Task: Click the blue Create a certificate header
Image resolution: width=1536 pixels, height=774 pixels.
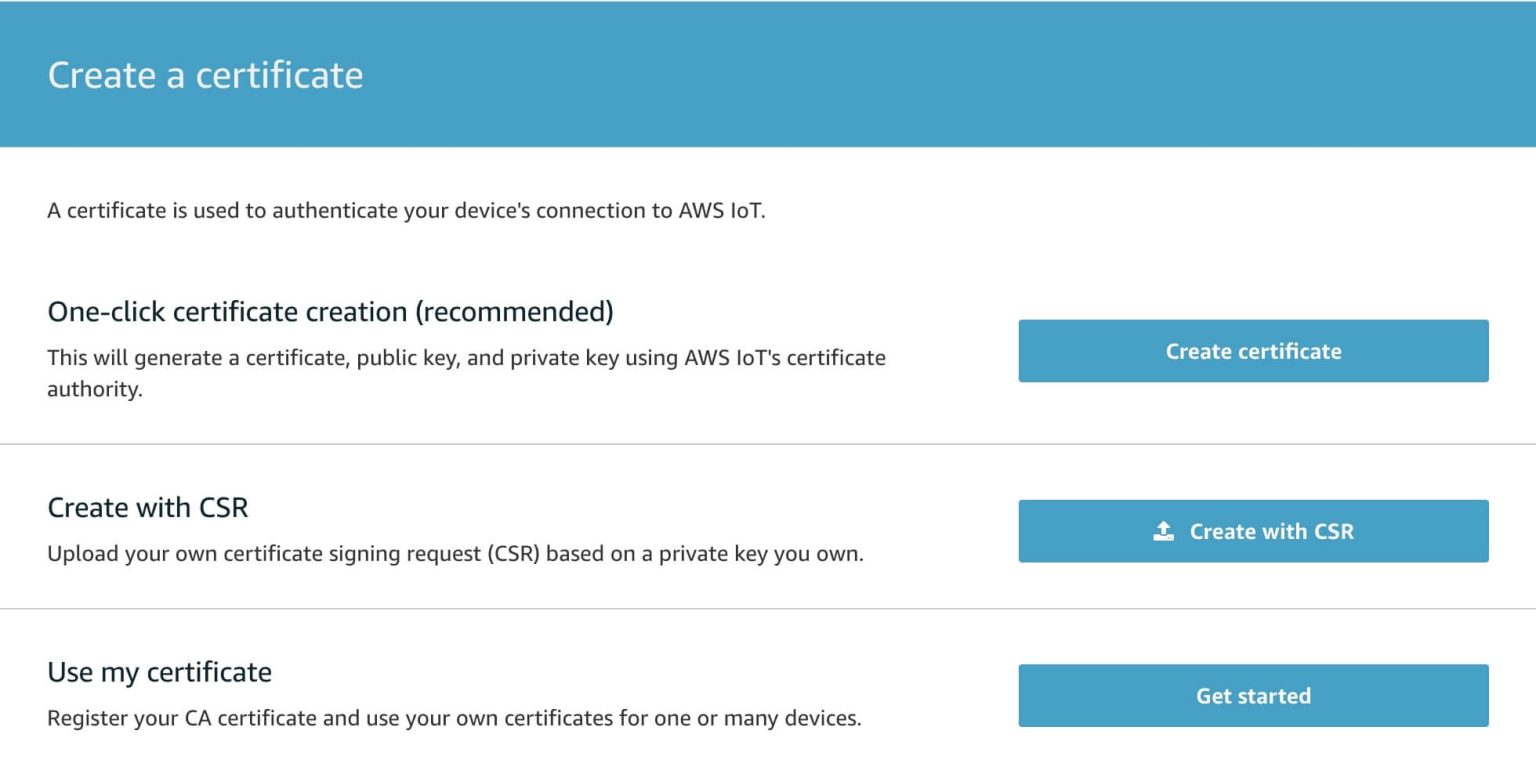Action: 205,74
